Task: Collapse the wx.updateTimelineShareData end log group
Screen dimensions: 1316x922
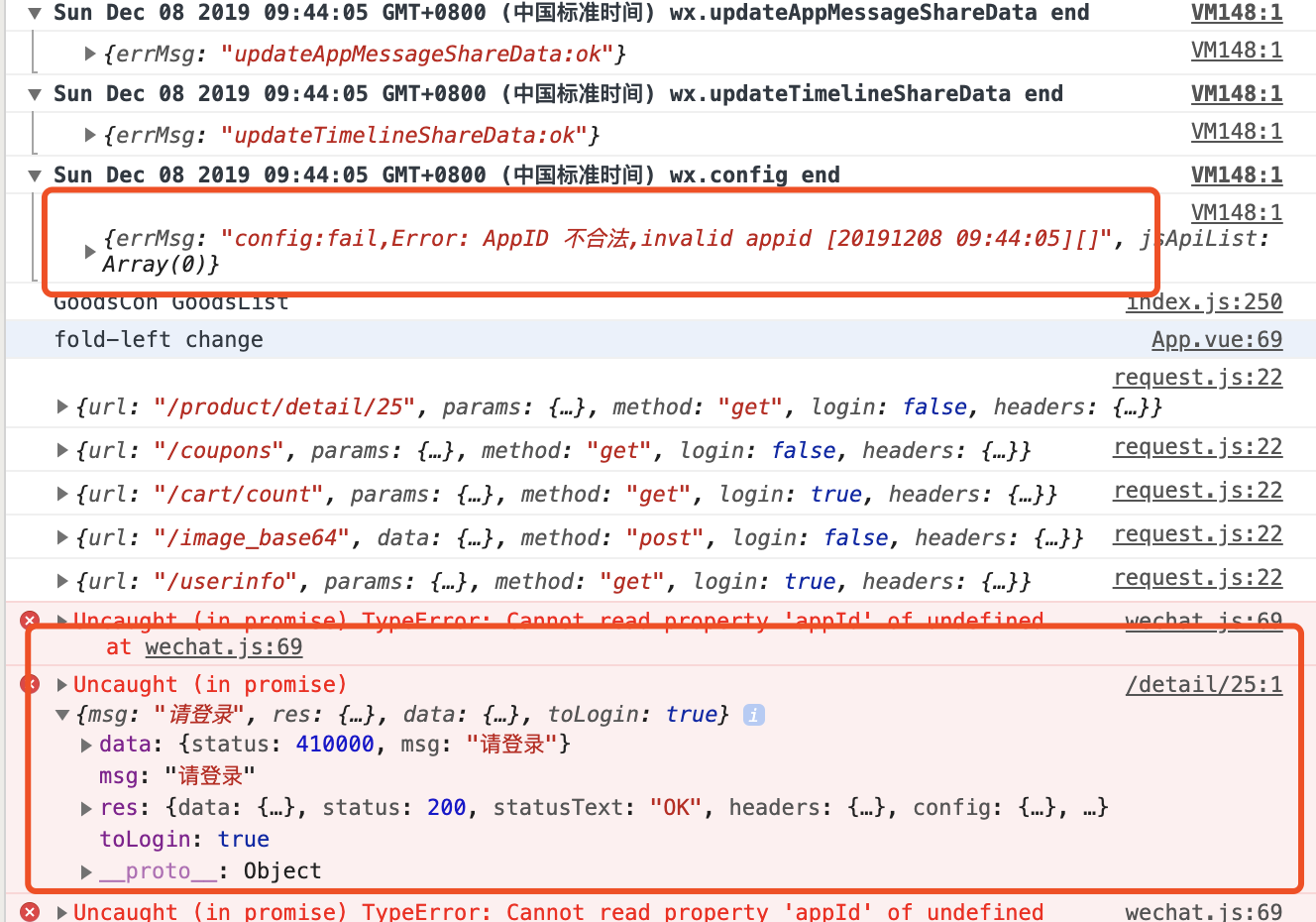Action: [35, 95]
